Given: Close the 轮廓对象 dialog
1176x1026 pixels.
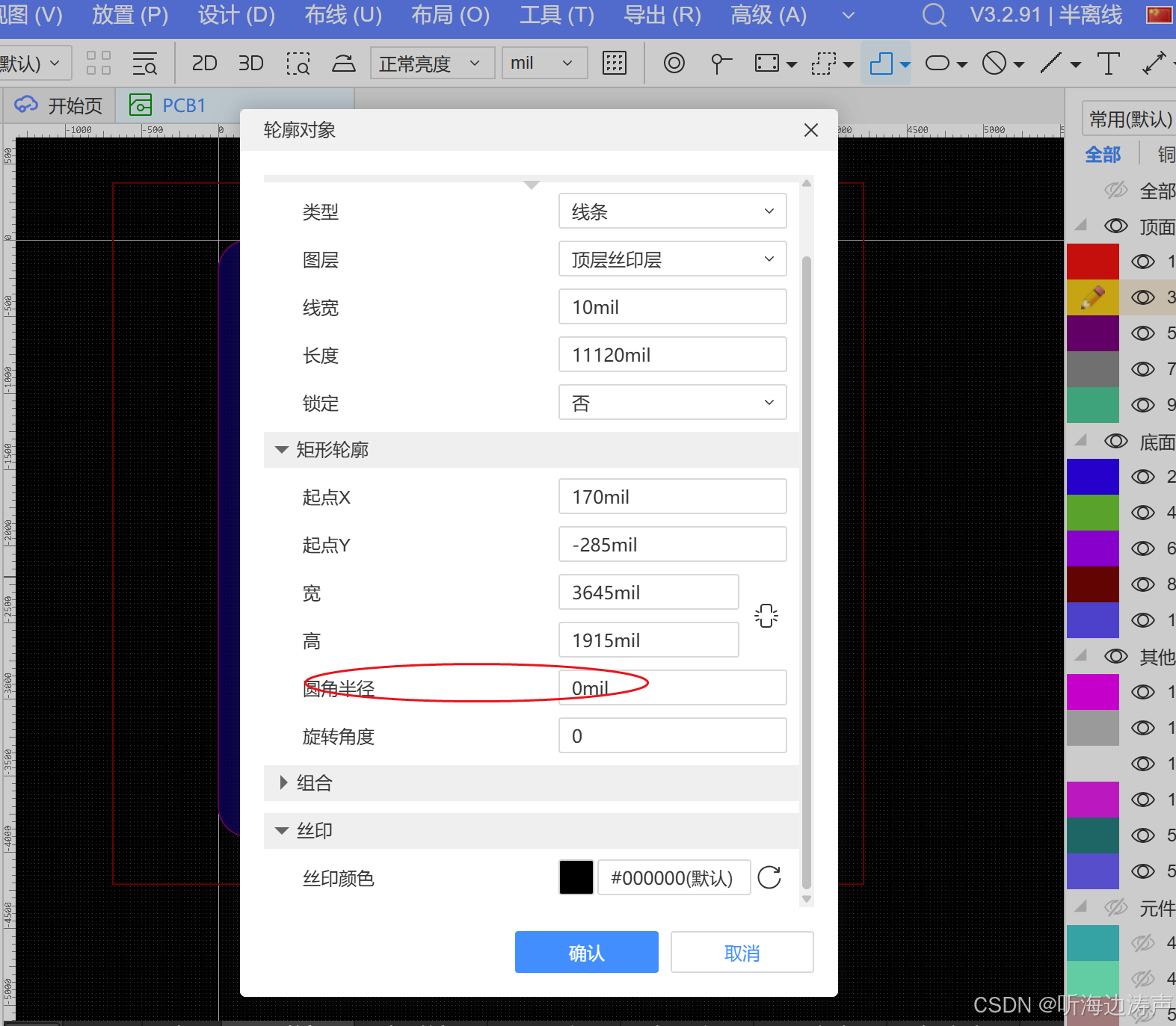Looking at the screenshot, I should click(811, 130).
